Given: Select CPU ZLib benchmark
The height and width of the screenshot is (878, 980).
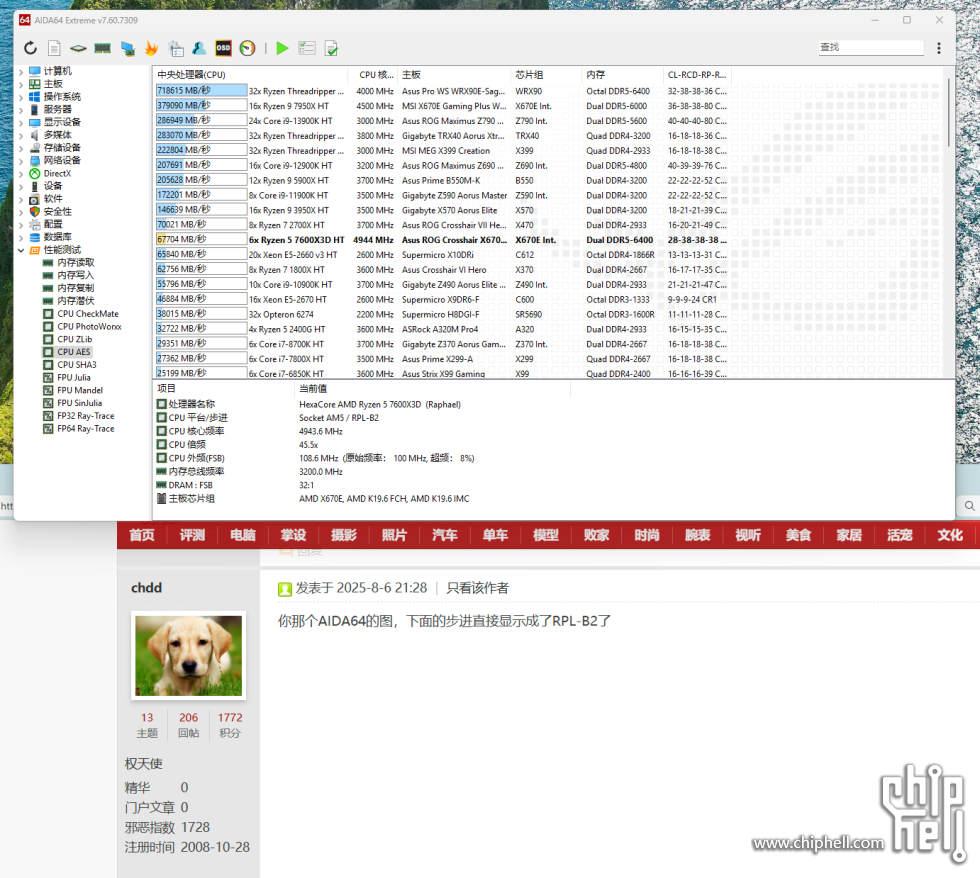Looking at the screenshot, I should (x=74, y=339).
